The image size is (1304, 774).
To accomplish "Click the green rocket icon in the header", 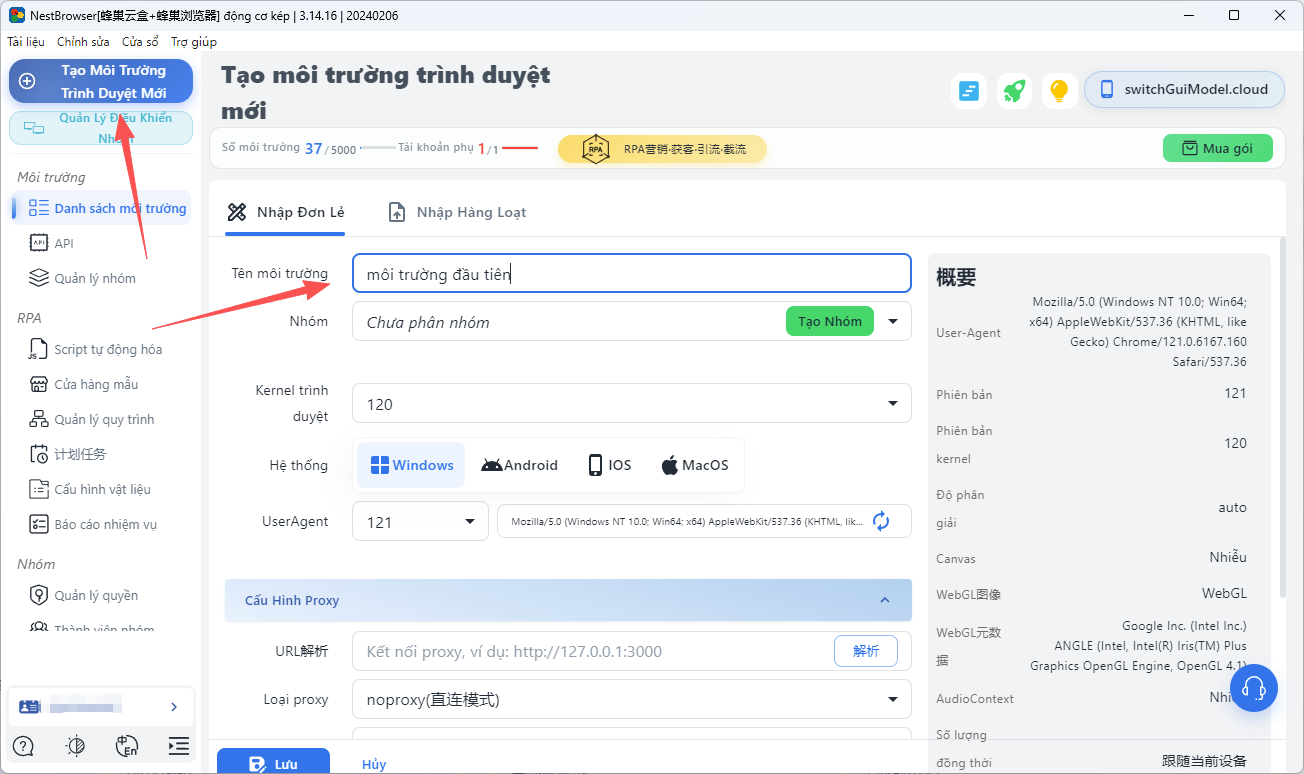I will click(1014, 89).
